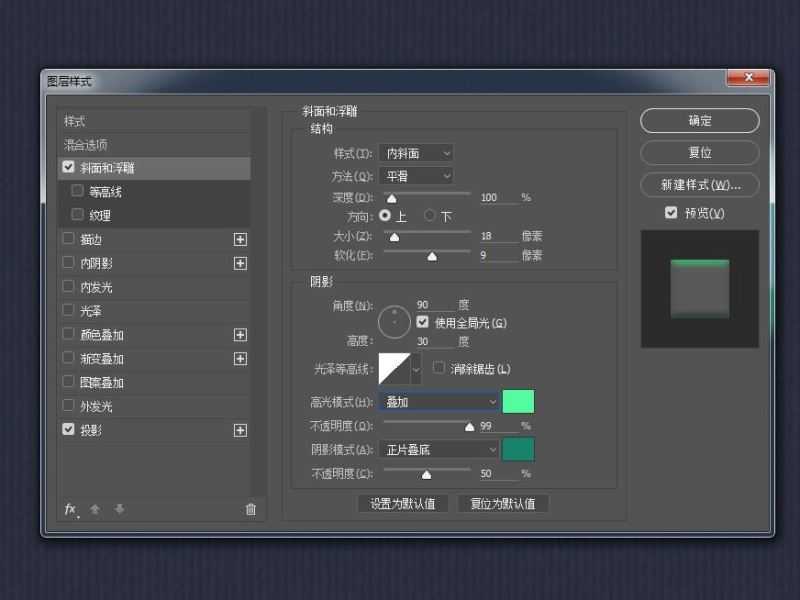Screen dimensions: 800x600
Task: Click the move effect up arrow icon
Action: [x=95, y=511]
